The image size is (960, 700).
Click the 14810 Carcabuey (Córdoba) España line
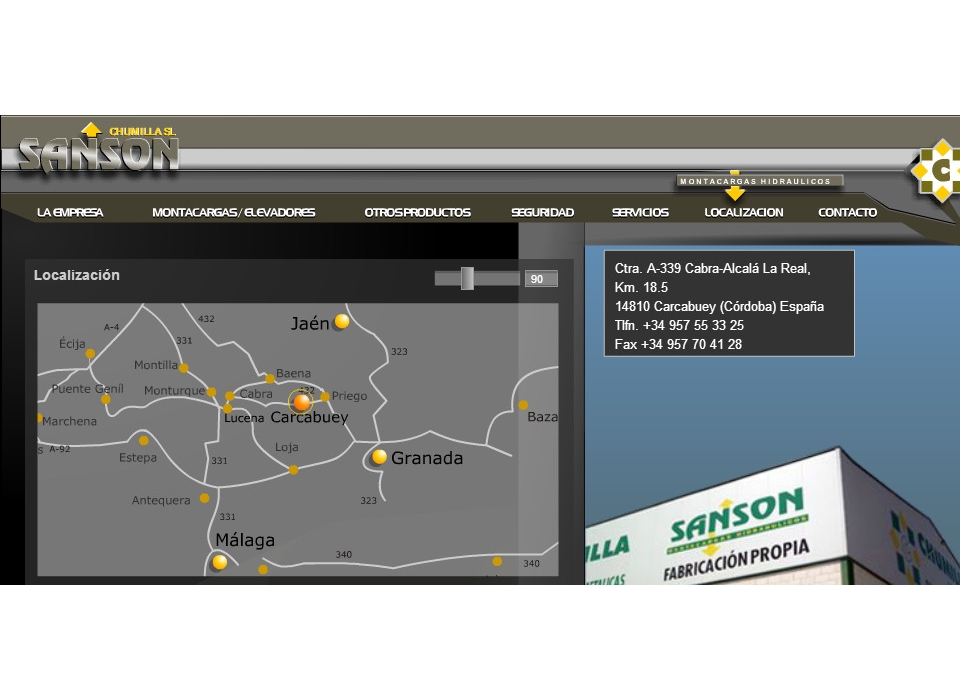[x=719, y=306]
